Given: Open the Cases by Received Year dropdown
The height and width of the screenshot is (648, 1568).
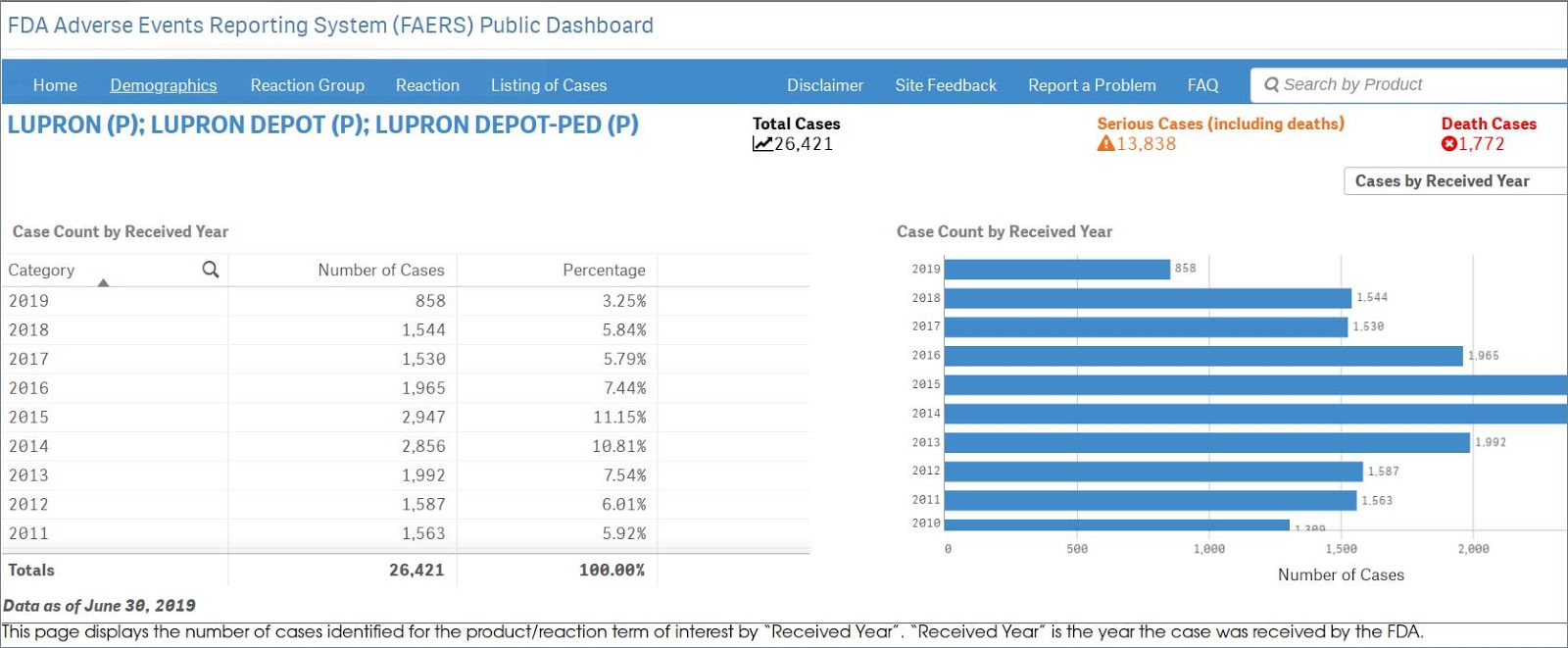Looking at the screenshot, I should click(x=1455, y=181).
